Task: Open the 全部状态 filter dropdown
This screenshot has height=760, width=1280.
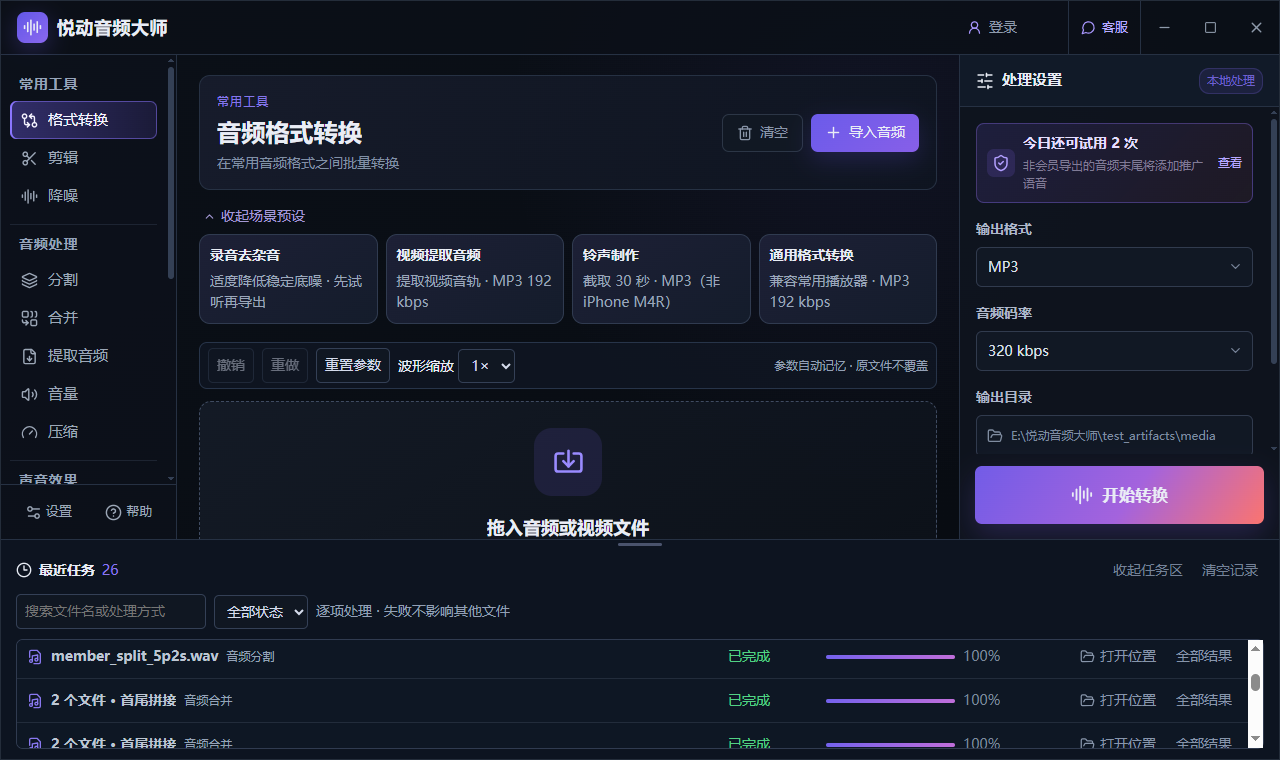Action: click(x=261, y=612)
